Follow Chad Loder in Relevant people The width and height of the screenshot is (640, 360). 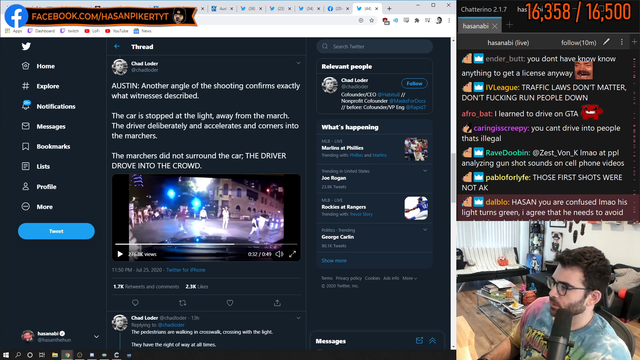414,83
